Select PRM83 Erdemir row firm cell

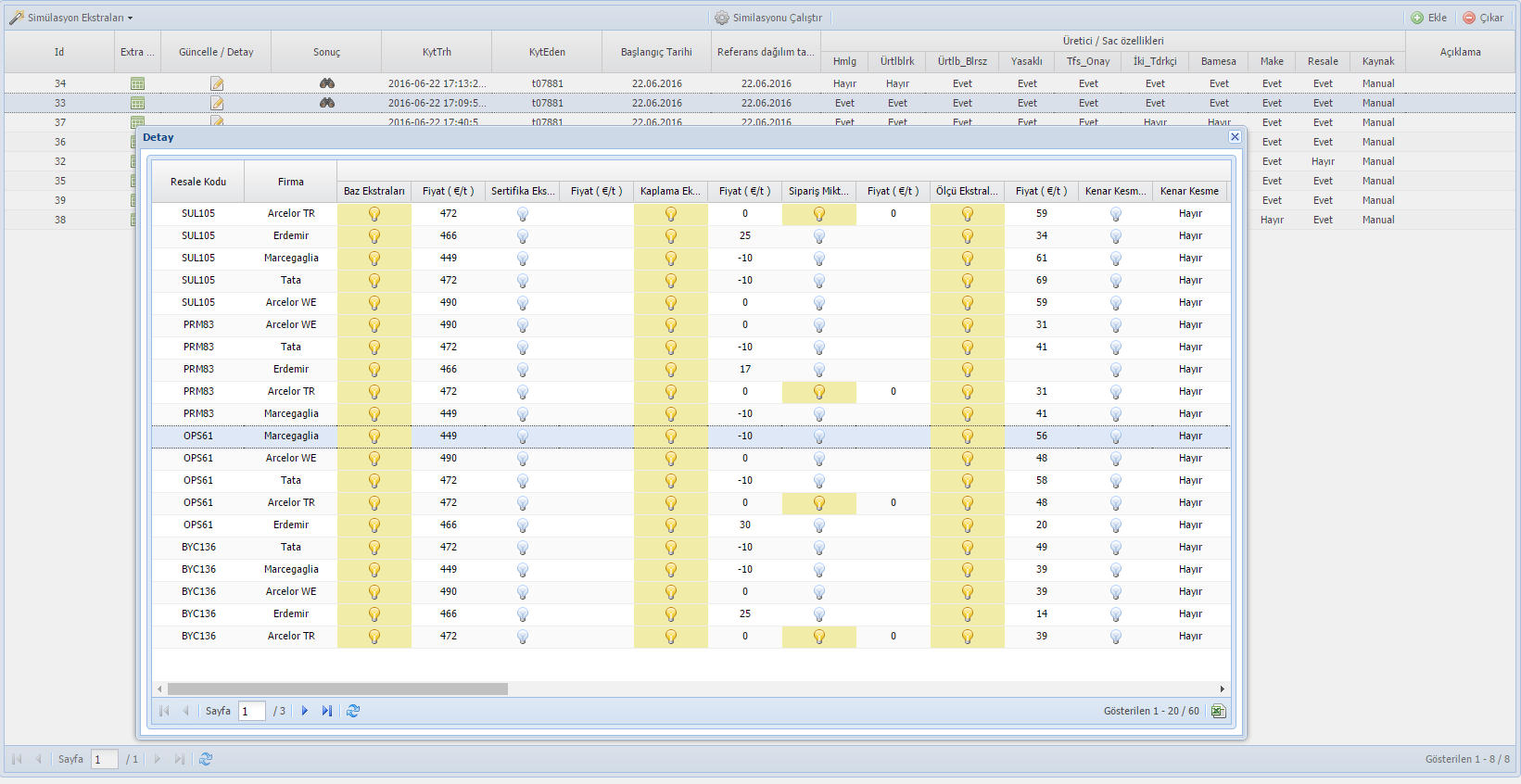coord(291,369)
